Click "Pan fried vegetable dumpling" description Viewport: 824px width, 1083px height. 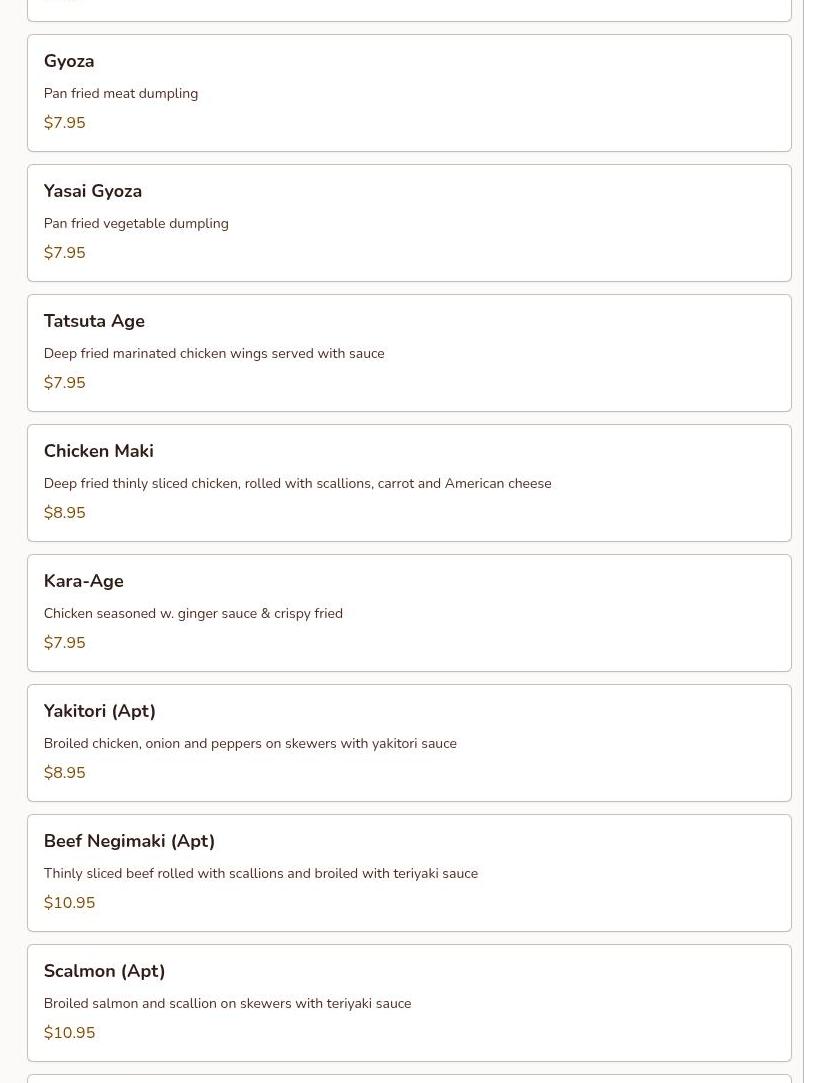[136, 224]
